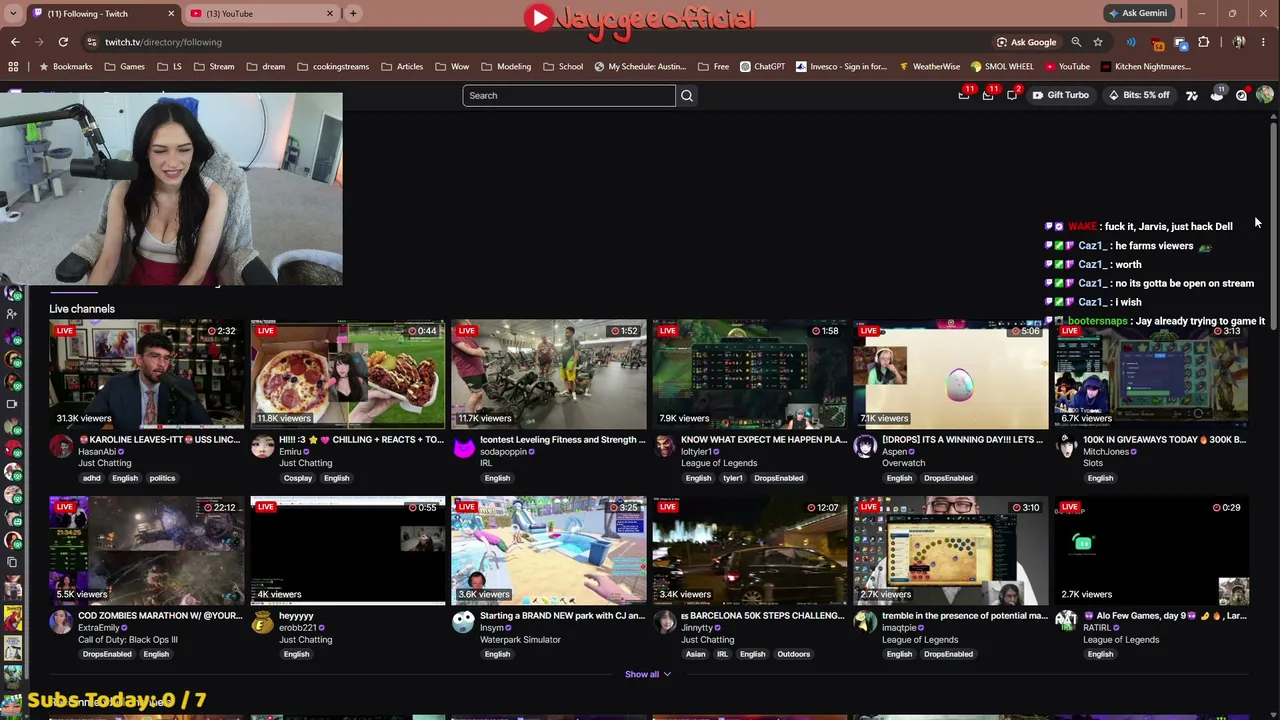Click the Outdoors tag on Jinnytty stream
1280x720 pixels.
click(x=794, y=654)
